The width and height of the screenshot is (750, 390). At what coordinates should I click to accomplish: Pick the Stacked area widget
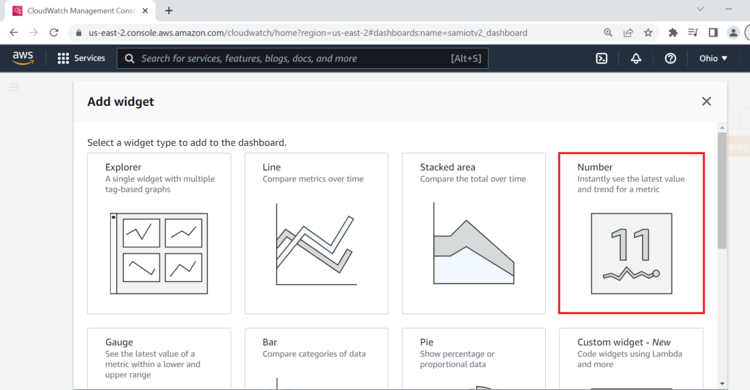point(474,234)
